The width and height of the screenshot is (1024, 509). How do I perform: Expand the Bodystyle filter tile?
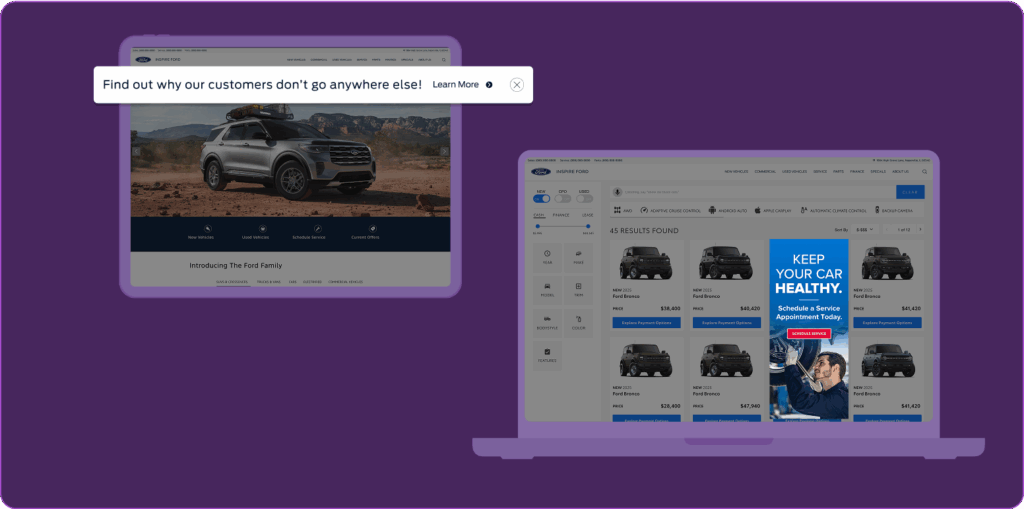[x=547, y=323]
